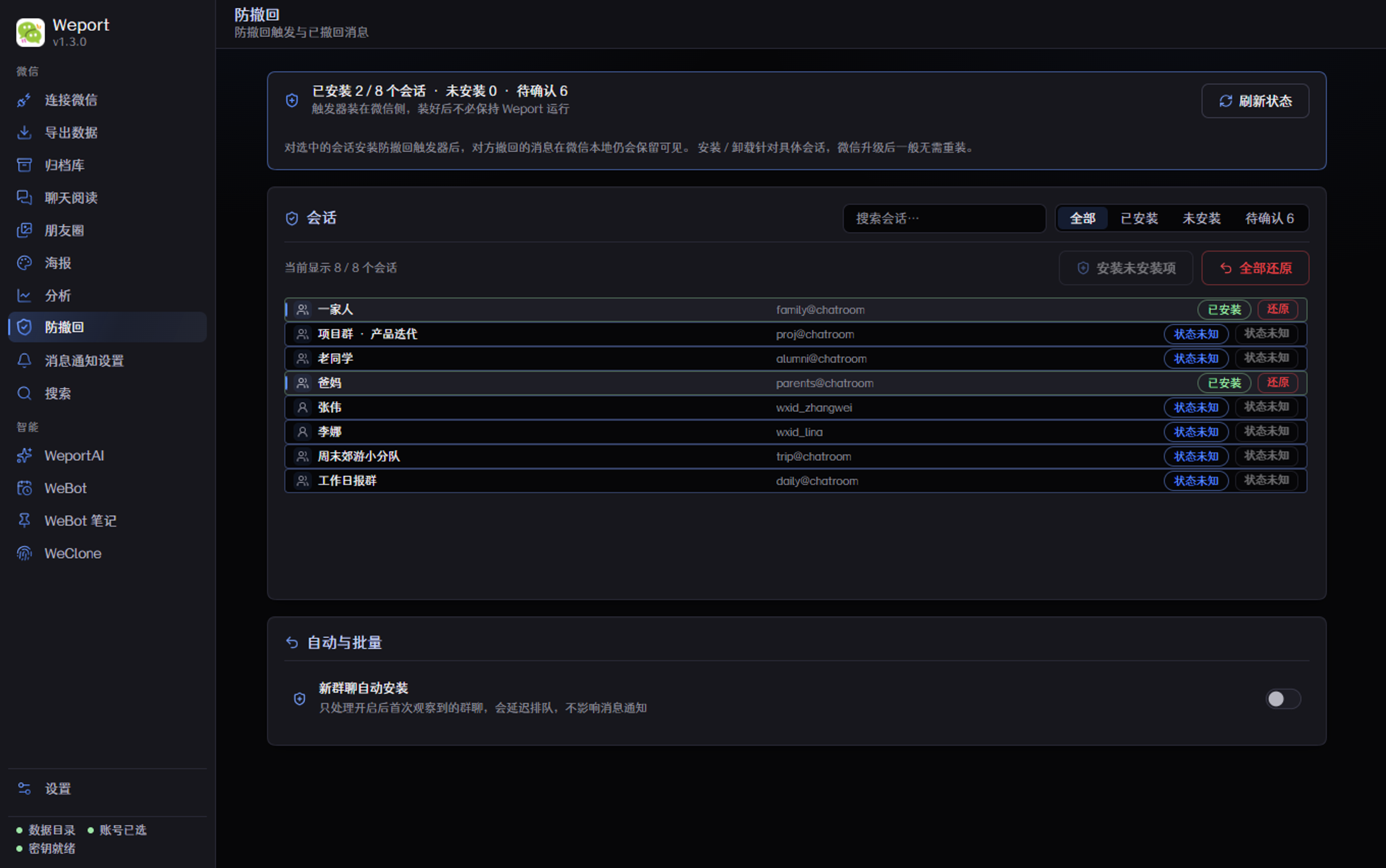The image size is (1386, 868).
Task: Select the 项目群 · 产品迭代 conversation row
Action: tap(795, 334)
